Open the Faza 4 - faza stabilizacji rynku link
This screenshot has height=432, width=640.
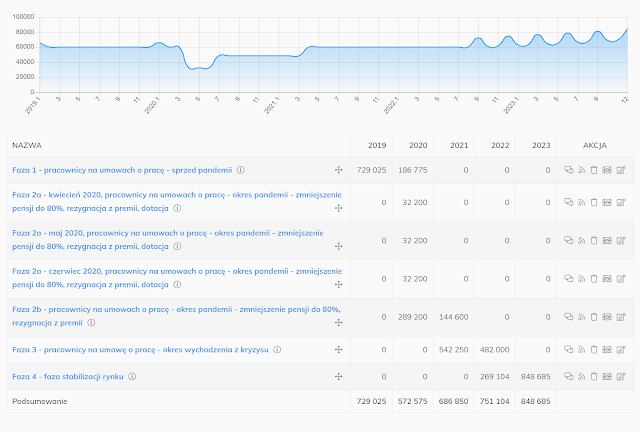pyautogui.click(x=68, y=376)
